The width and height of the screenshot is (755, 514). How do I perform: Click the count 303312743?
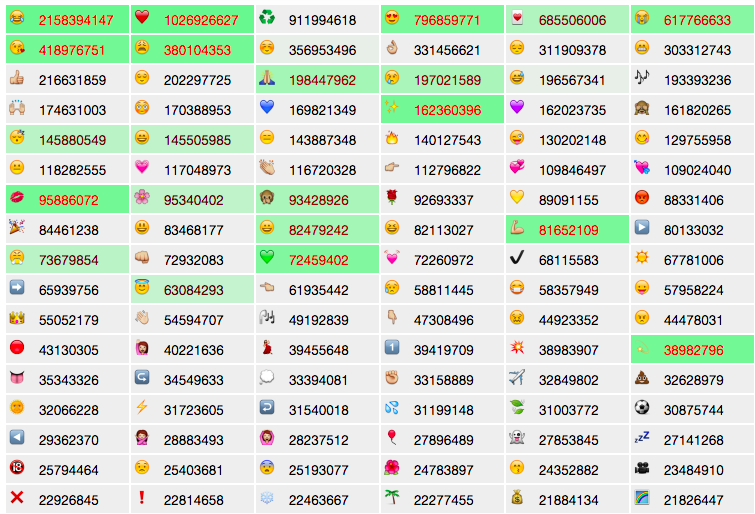[697, 50]
